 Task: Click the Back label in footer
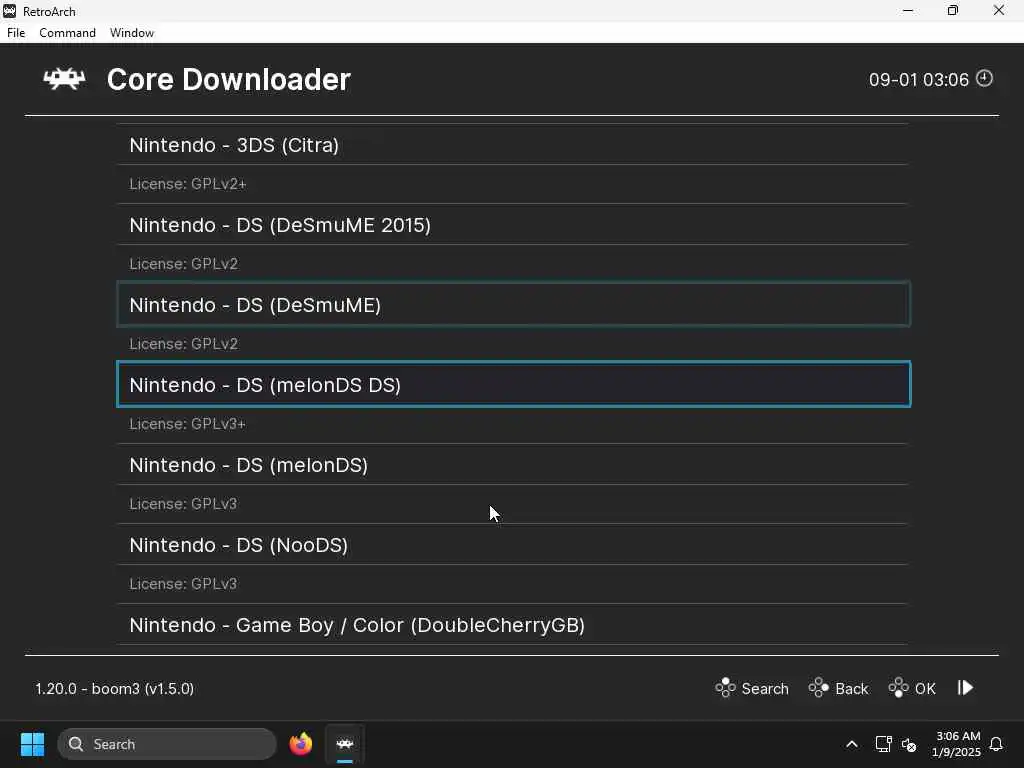852,688
